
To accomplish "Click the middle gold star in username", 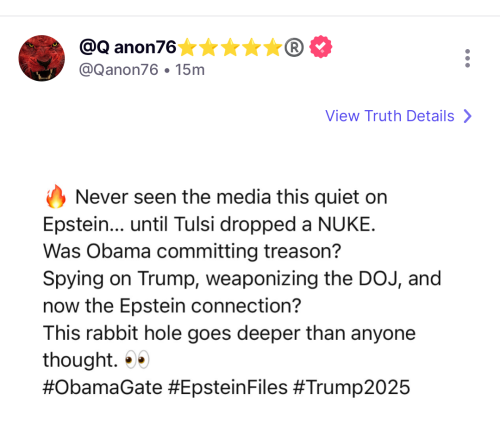I will click(x=230, y=47).
